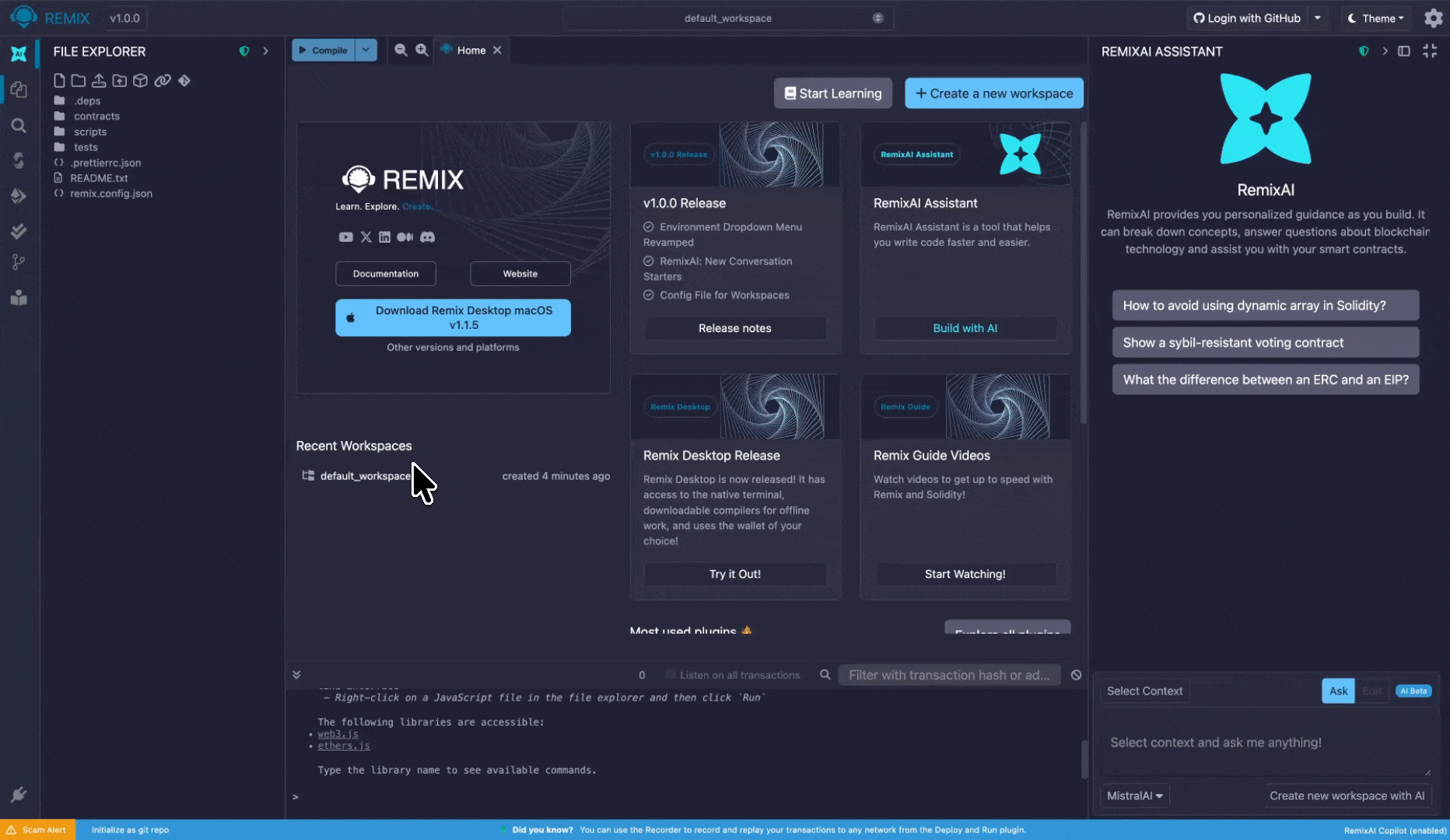Open the RemixAI plugin in sidebar
Image resolution: width=1450 pixels, height=840 pixels.
pos(19,54)
